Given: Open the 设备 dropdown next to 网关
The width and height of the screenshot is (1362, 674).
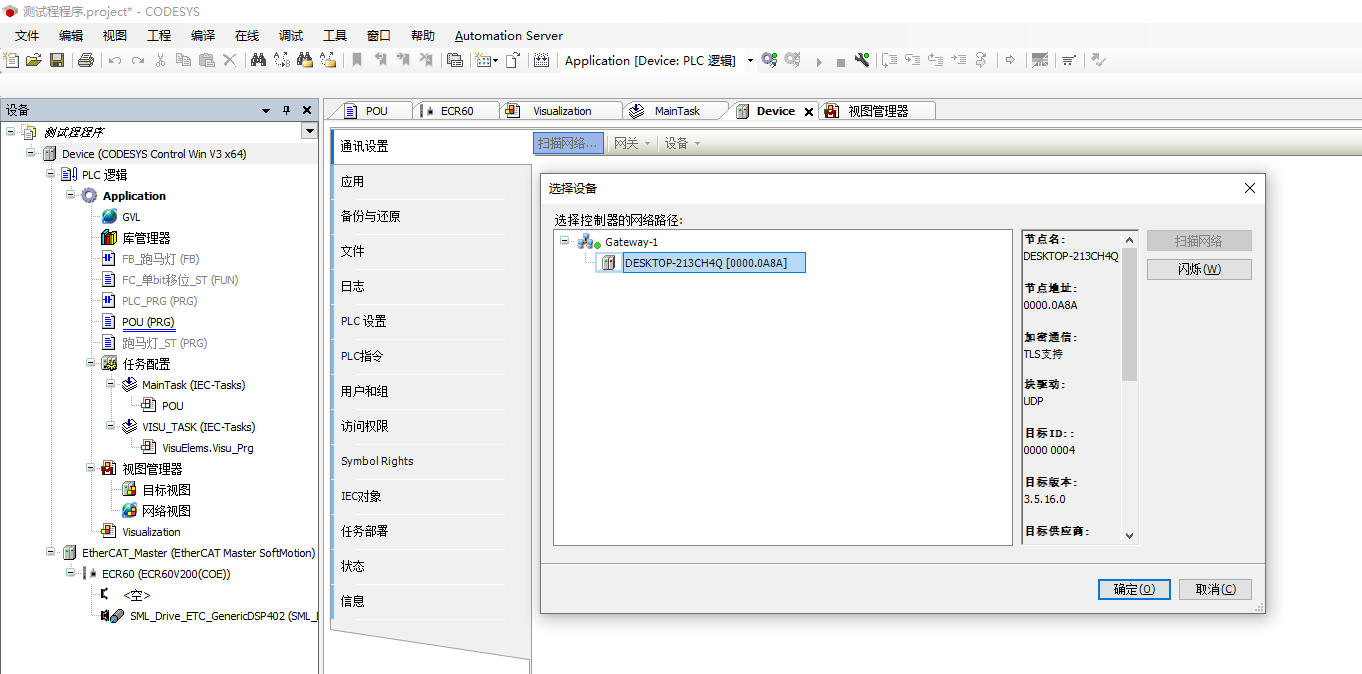Looking at the screenshot, I should [683, 144].
